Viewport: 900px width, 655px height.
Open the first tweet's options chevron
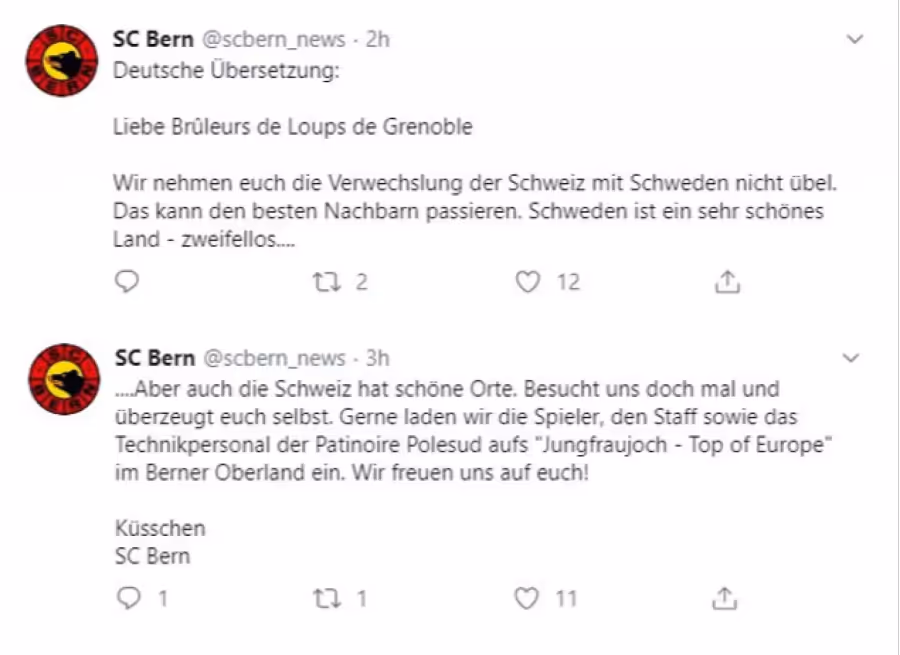coord(855,39)
